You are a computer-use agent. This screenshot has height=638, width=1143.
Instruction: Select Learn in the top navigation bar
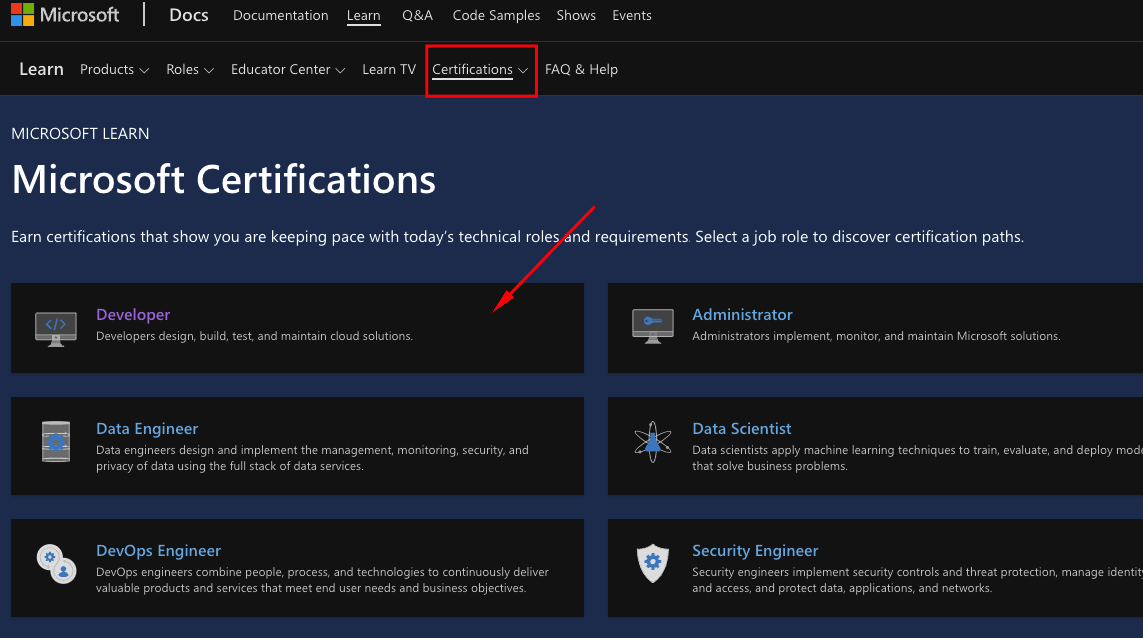[x=364, y=15]
